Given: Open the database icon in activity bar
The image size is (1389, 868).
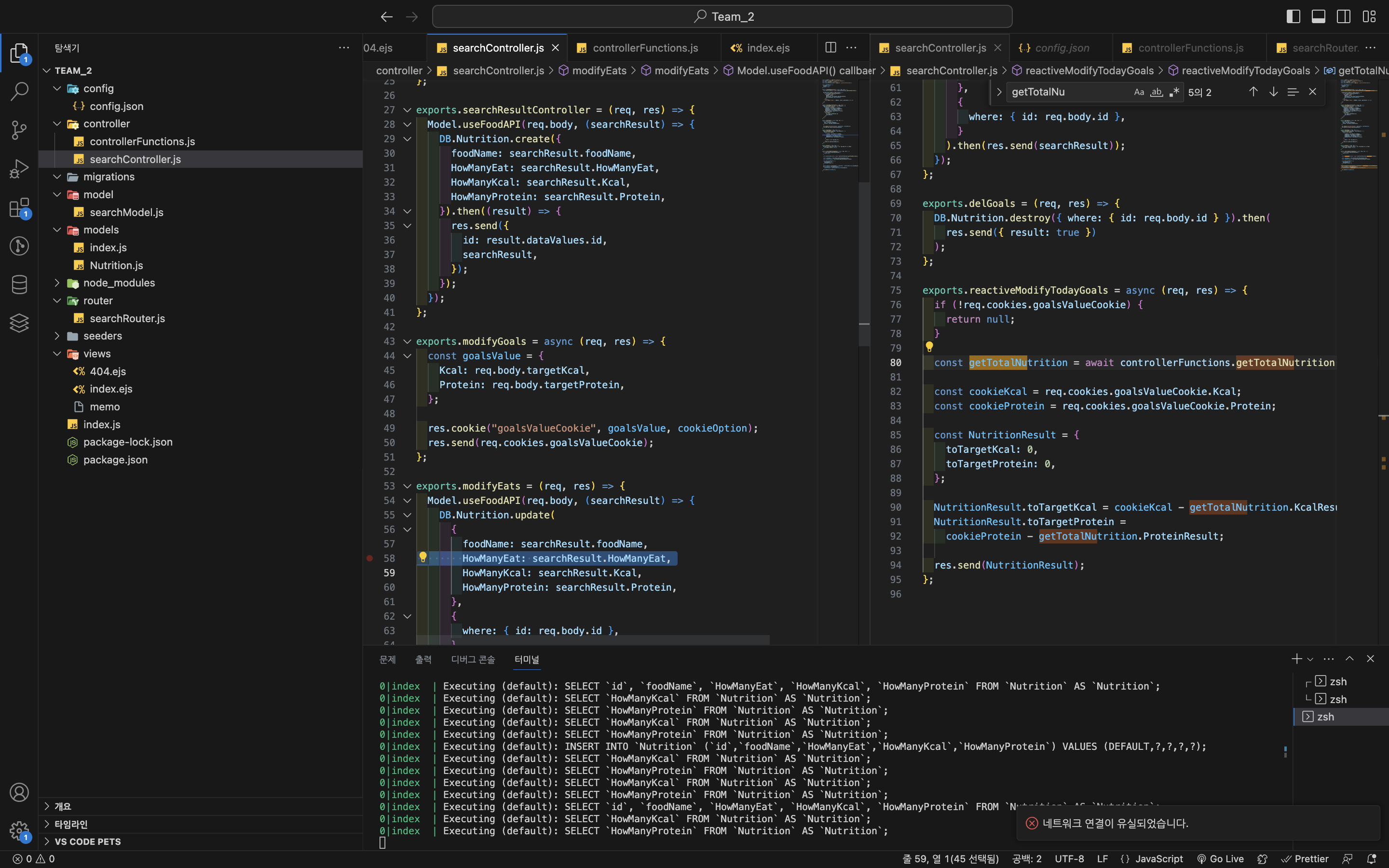Looking at the screenshot, I should (19, 285).
